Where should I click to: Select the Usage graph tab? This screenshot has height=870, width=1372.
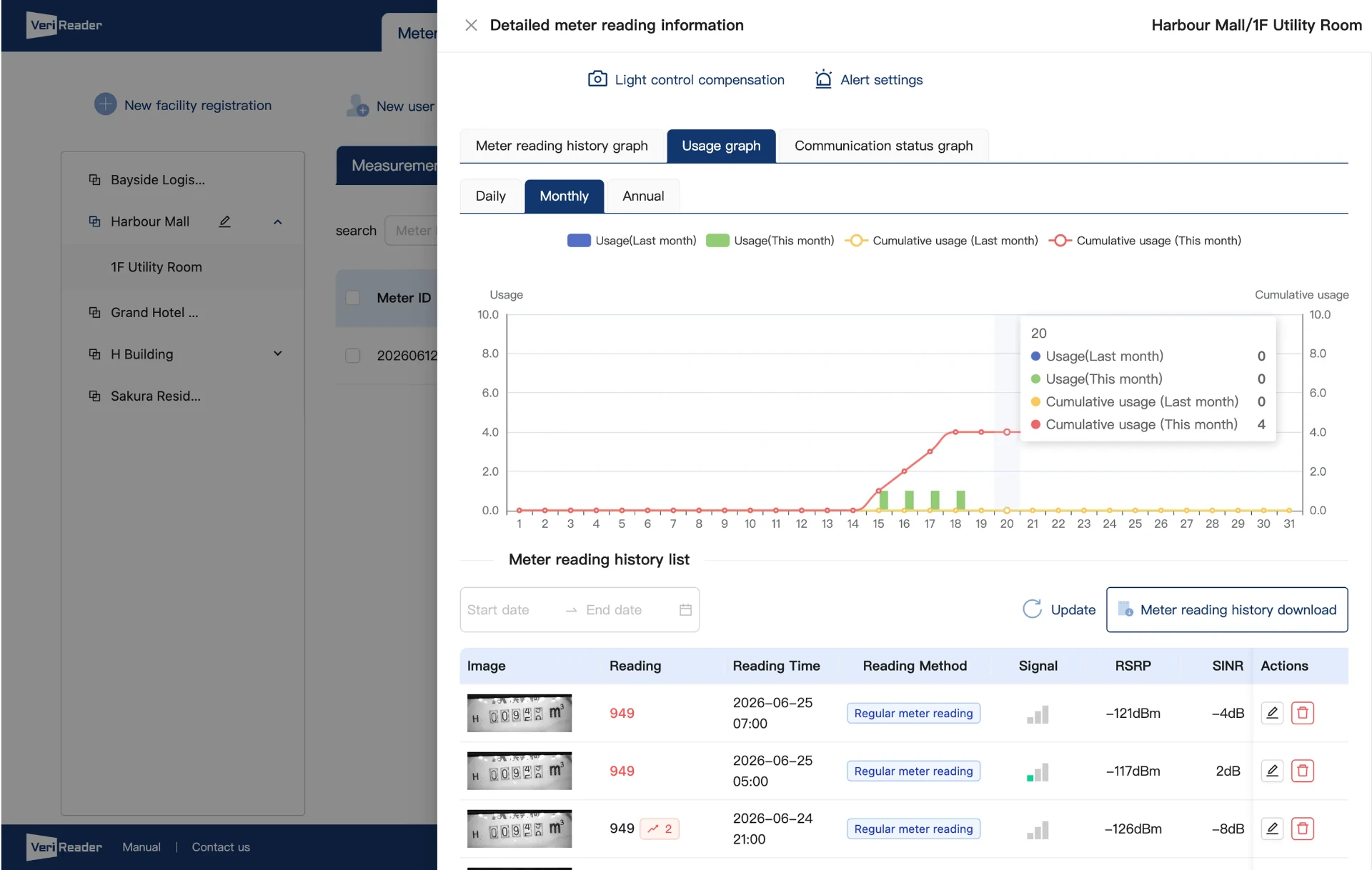(x=721, y=146)
